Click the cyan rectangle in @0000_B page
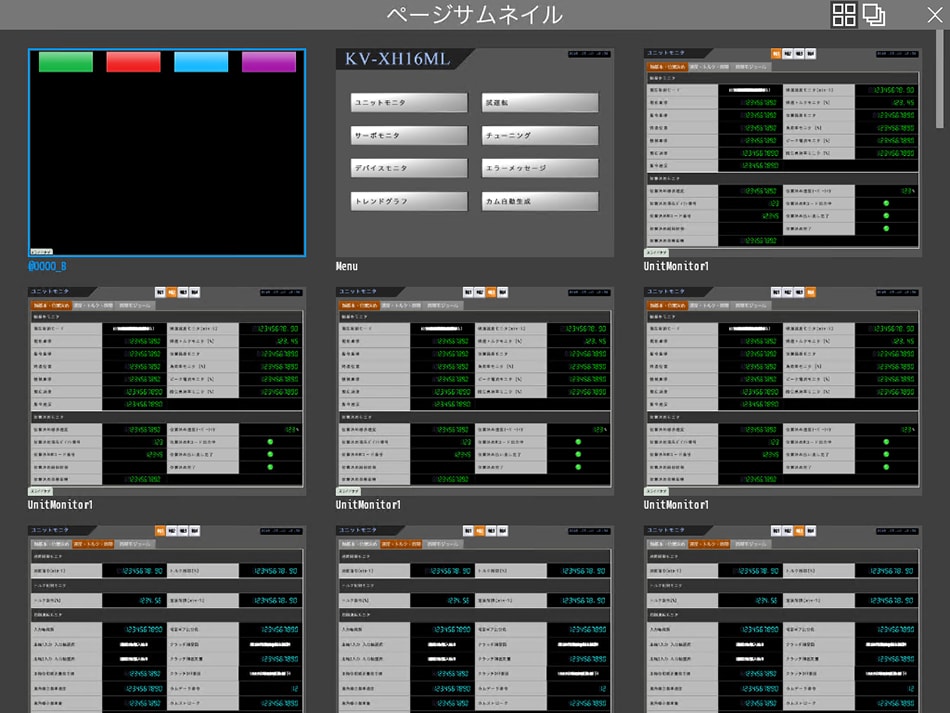Viewport: 950px width, 713px height. click(201, 62)
